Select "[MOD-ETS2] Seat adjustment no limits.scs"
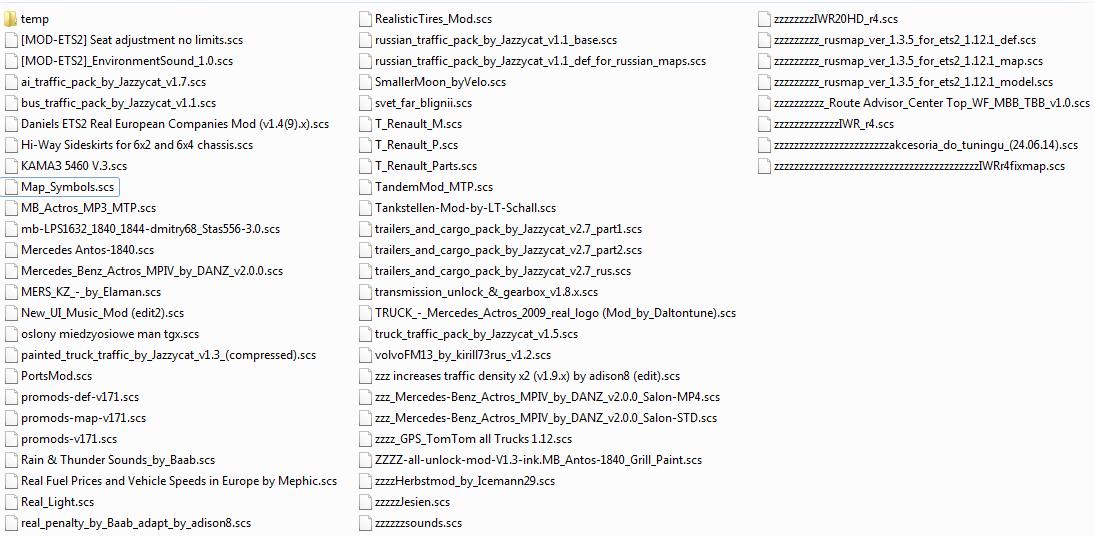Image resolution: width=1095 pixels, height=536 pixels. click(x=132, y=40)
